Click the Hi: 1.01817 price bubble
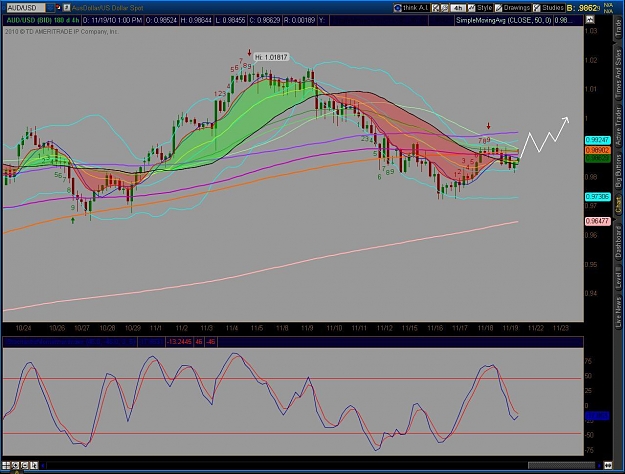 click(x=271, y=57)
